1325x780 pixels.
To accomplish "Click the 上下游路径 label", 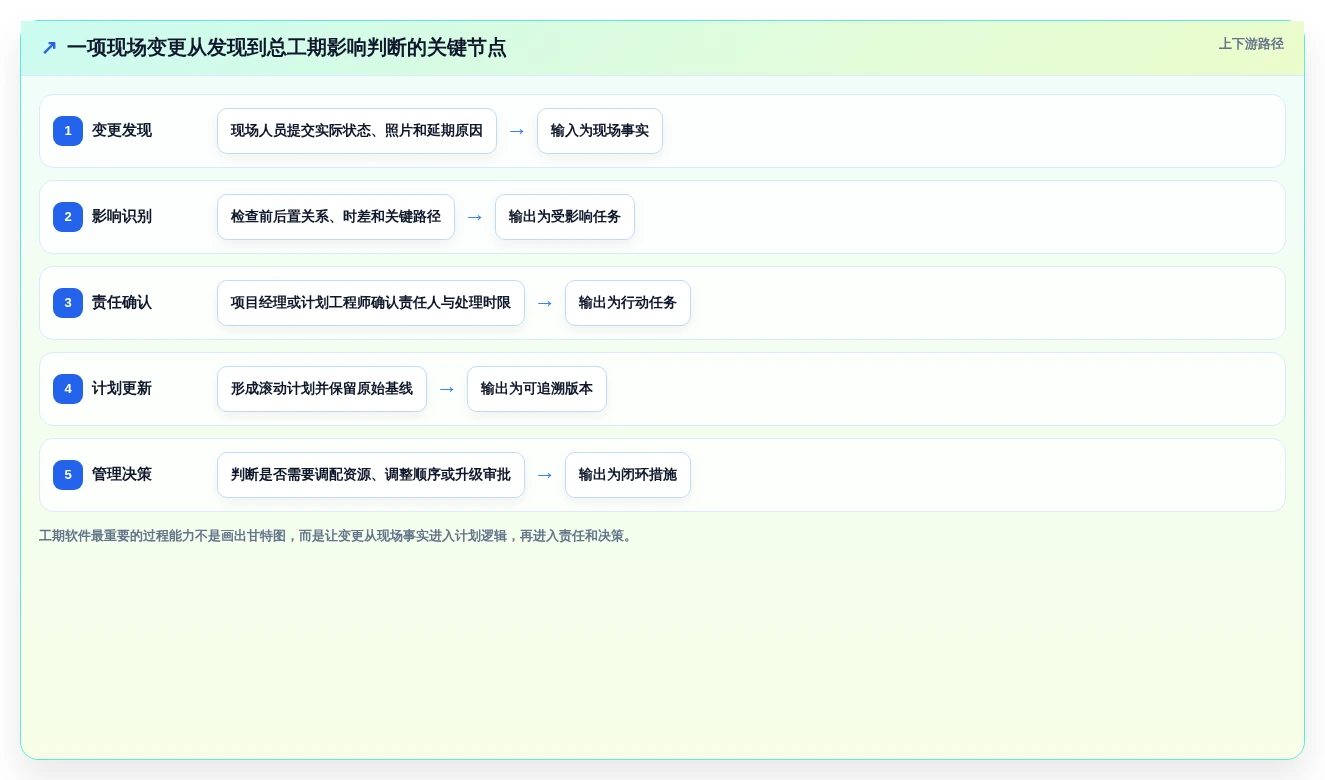I will click(1251, 44).
